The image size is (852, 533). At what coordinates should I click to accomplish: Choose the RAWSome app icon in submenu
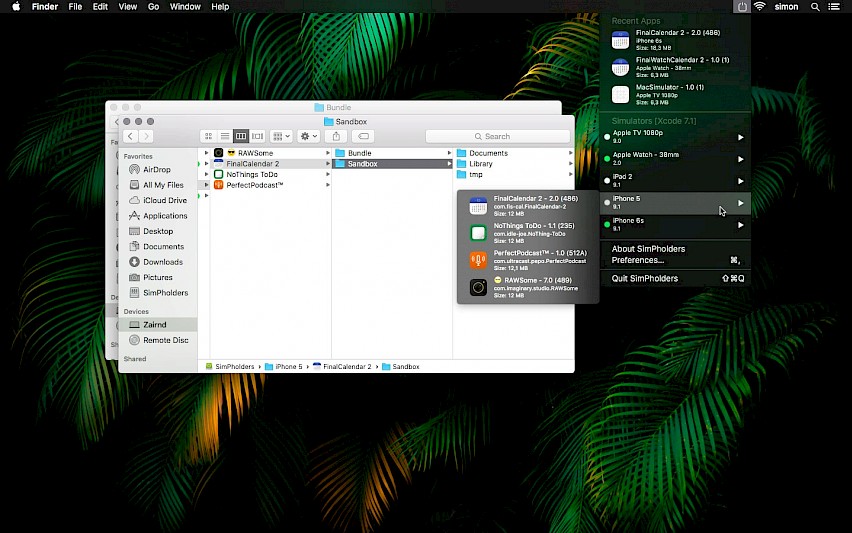pos(478,287)
